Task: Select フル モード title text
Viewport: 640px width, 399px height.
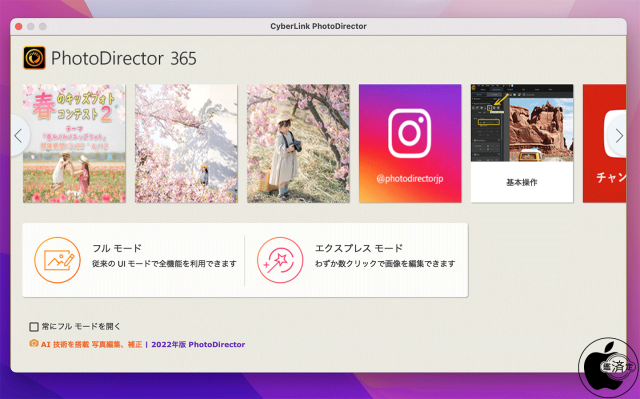Action: point(117,248)
